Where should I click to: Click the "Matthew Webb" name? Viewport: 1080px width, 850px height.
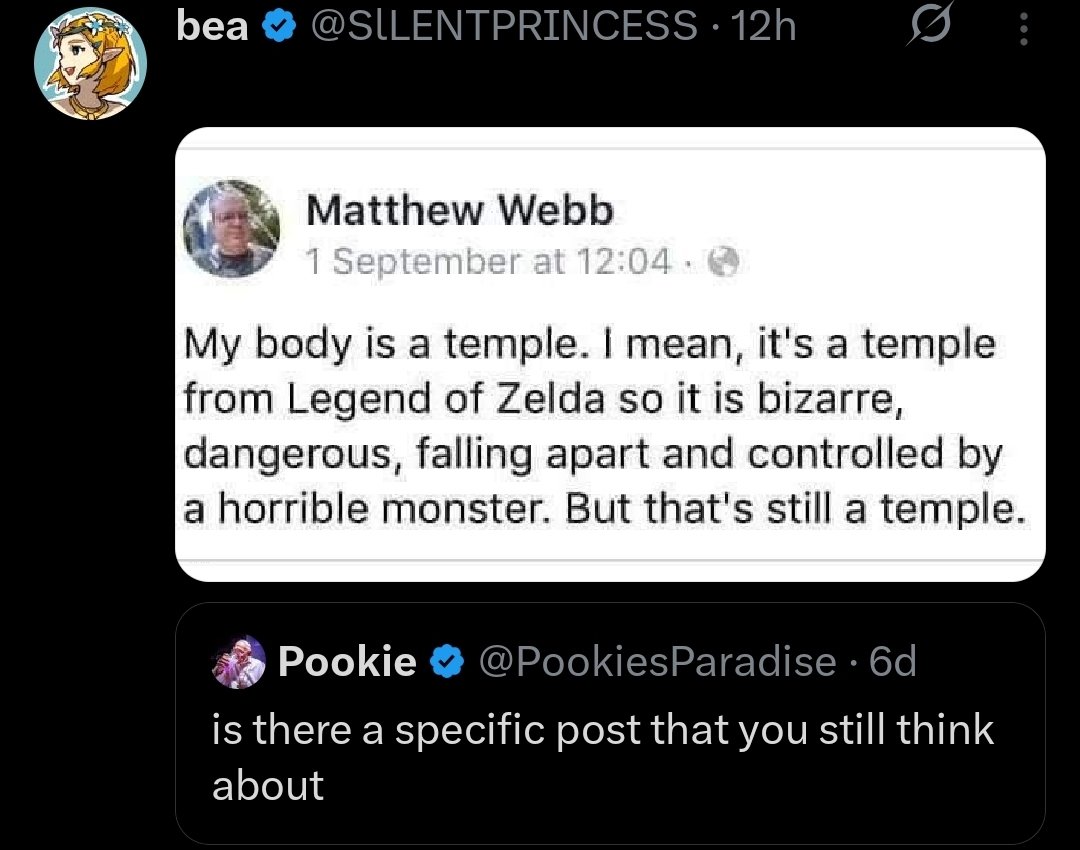tap(459, 211)
